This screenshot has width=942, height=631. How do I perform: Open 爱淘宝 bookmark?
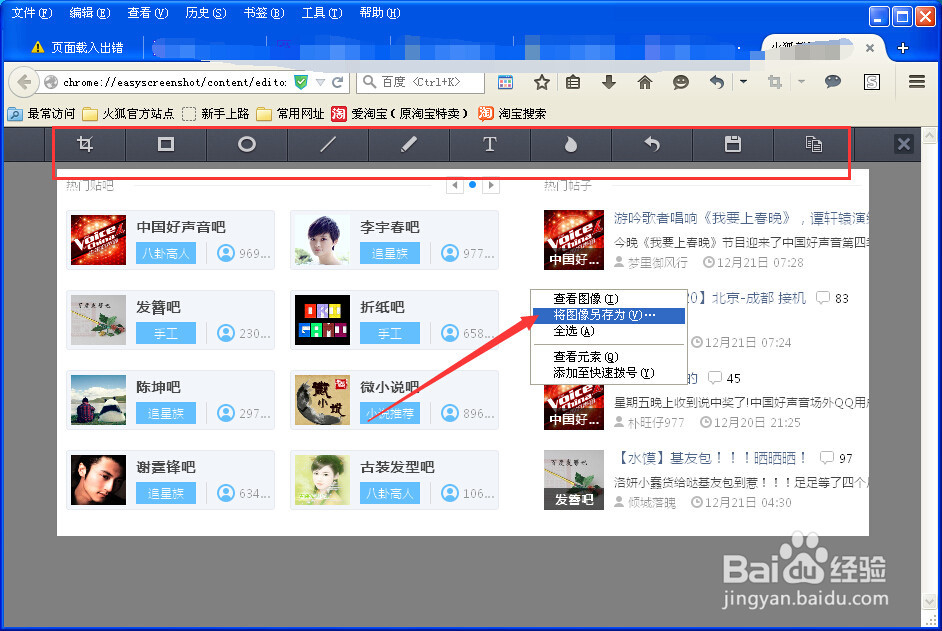click(400, 114)
